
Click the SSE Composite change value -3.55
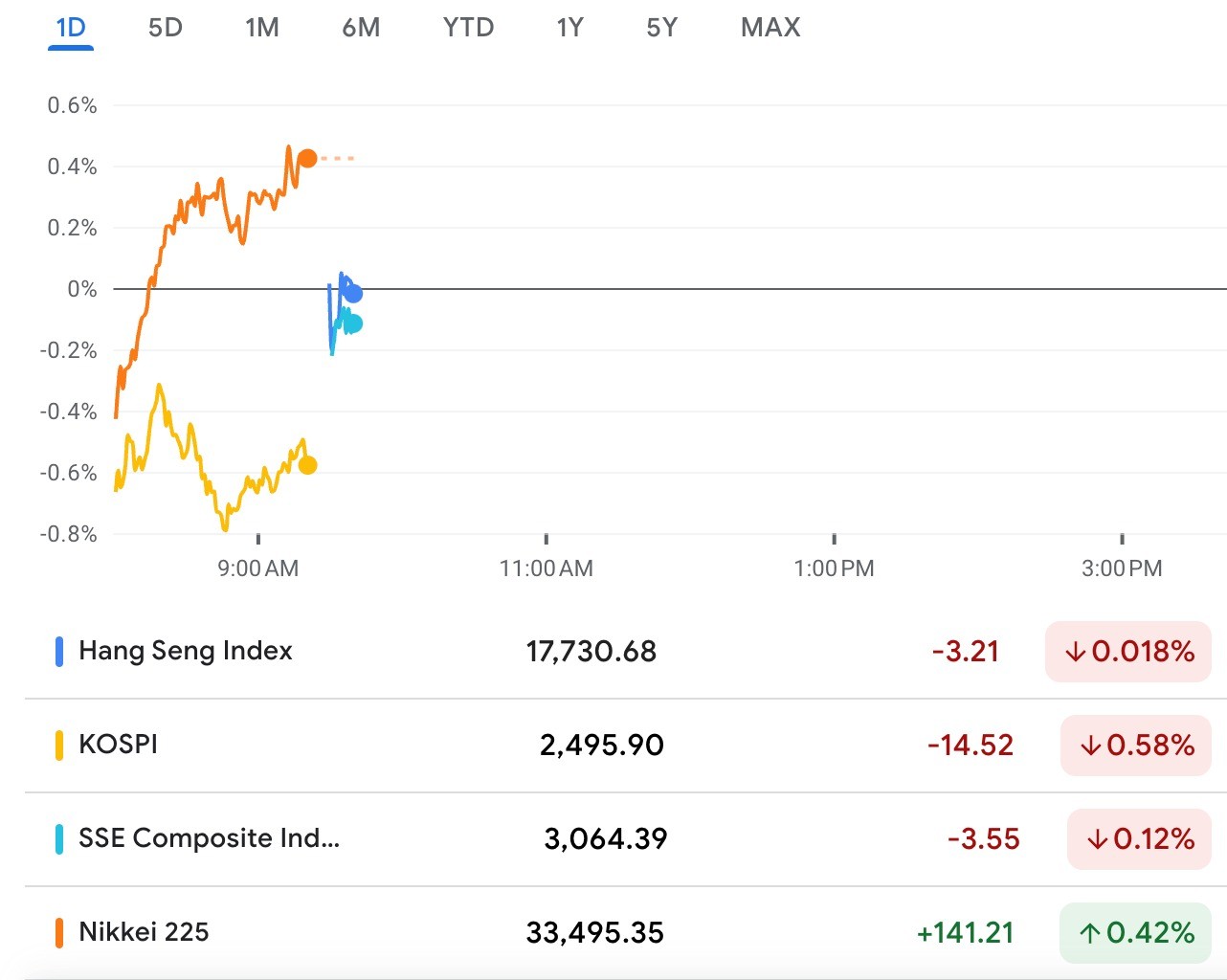(984, 839)
